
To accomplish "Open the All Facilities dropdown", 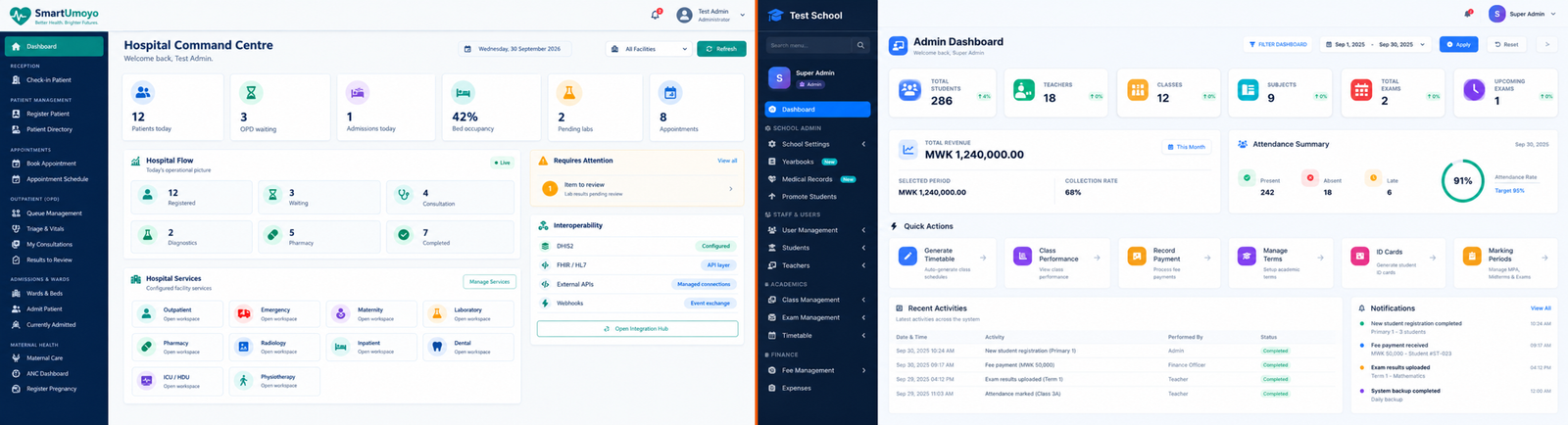I will click(649, 49).
